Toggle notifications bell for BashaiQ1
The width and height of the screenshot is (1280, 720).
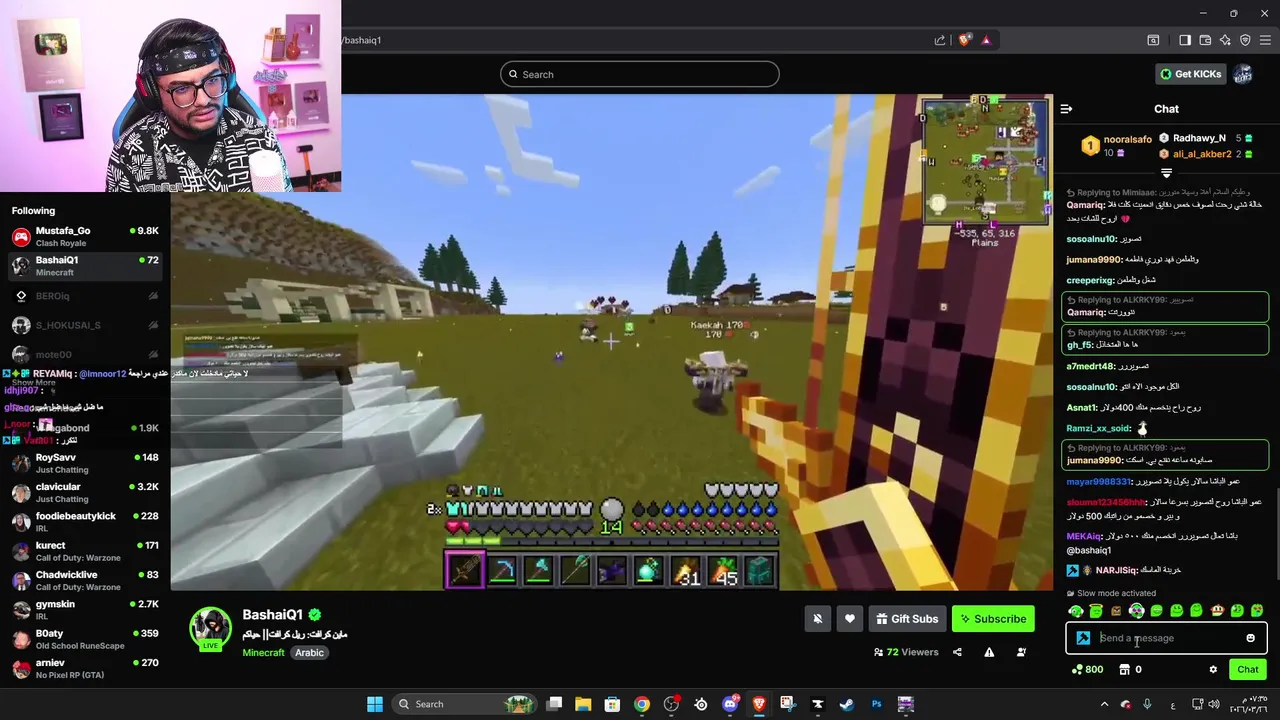tap(817, 619)
